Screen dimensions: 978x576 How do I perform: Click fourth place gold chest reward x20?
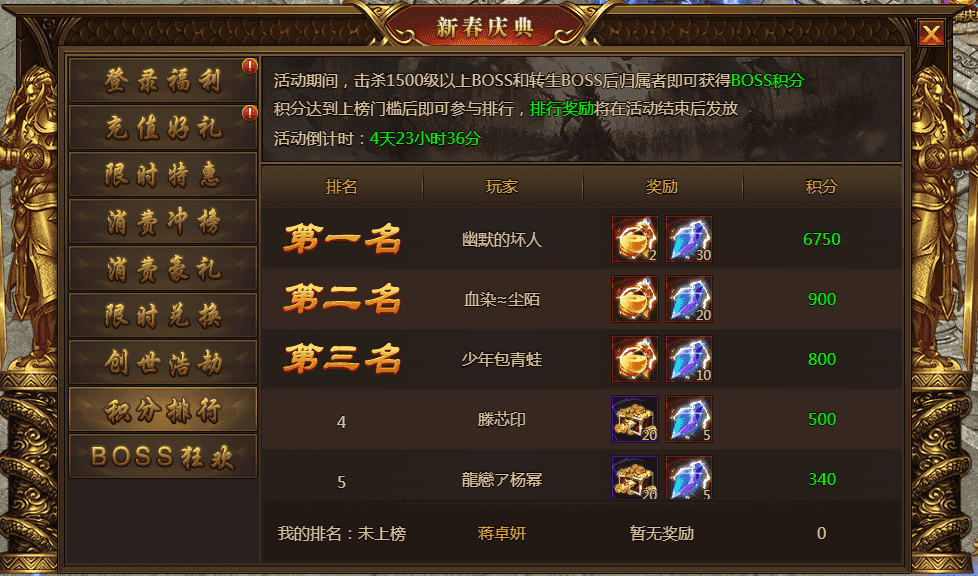pos(634,419)
